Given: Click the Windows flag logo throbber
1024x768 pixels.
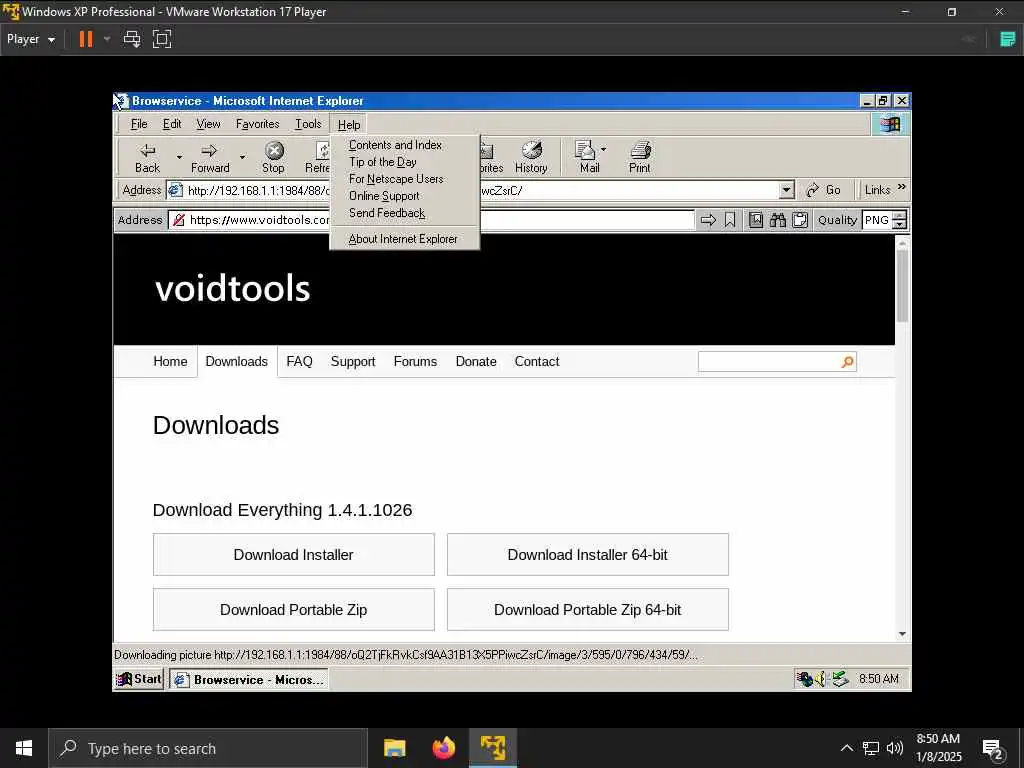Looking at the screenshot, I should point(889,124).
